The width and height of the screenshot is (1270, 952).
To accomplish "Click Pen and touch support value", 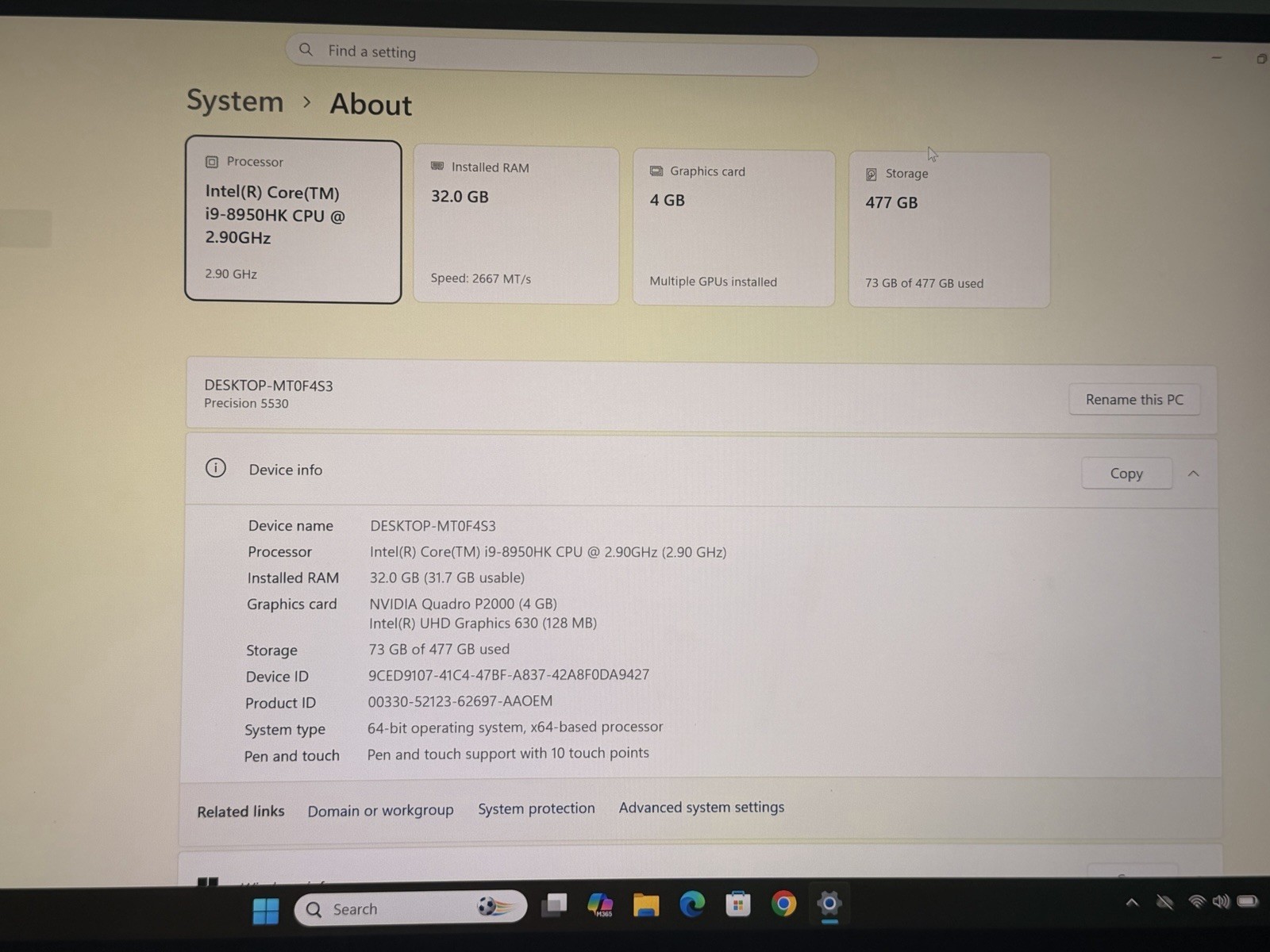I will tap(508, 754).
